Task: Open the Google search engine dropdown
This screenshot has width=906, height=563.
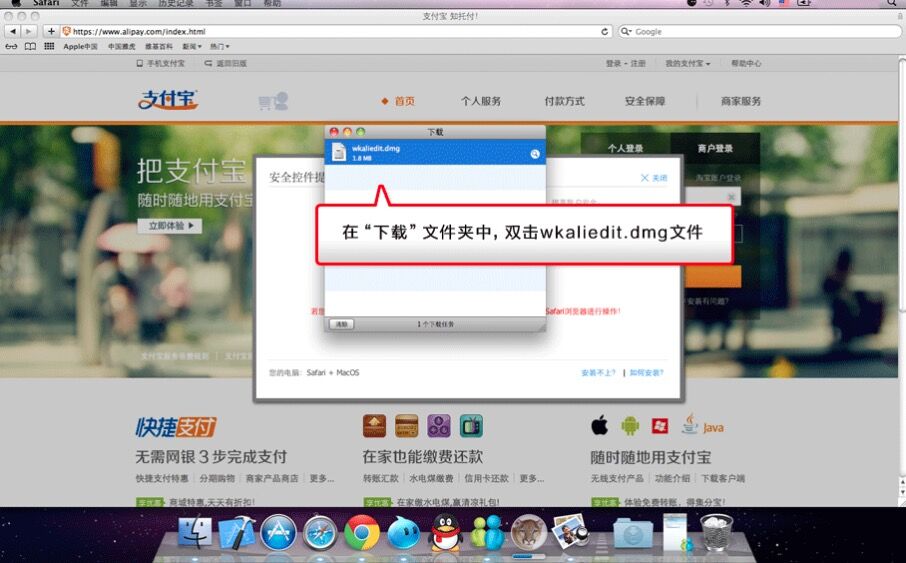Action: coord(626,32)
